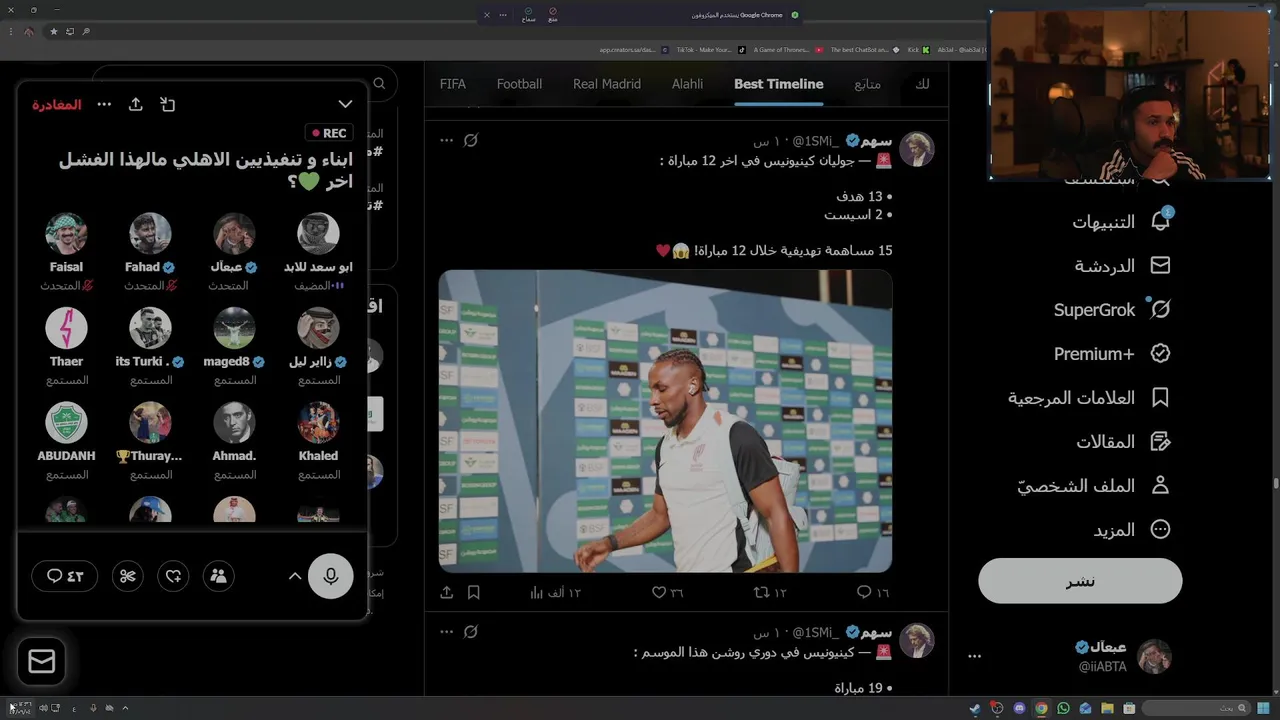
Task: Switch to the Football tab
Action: [x=519, y=84]
